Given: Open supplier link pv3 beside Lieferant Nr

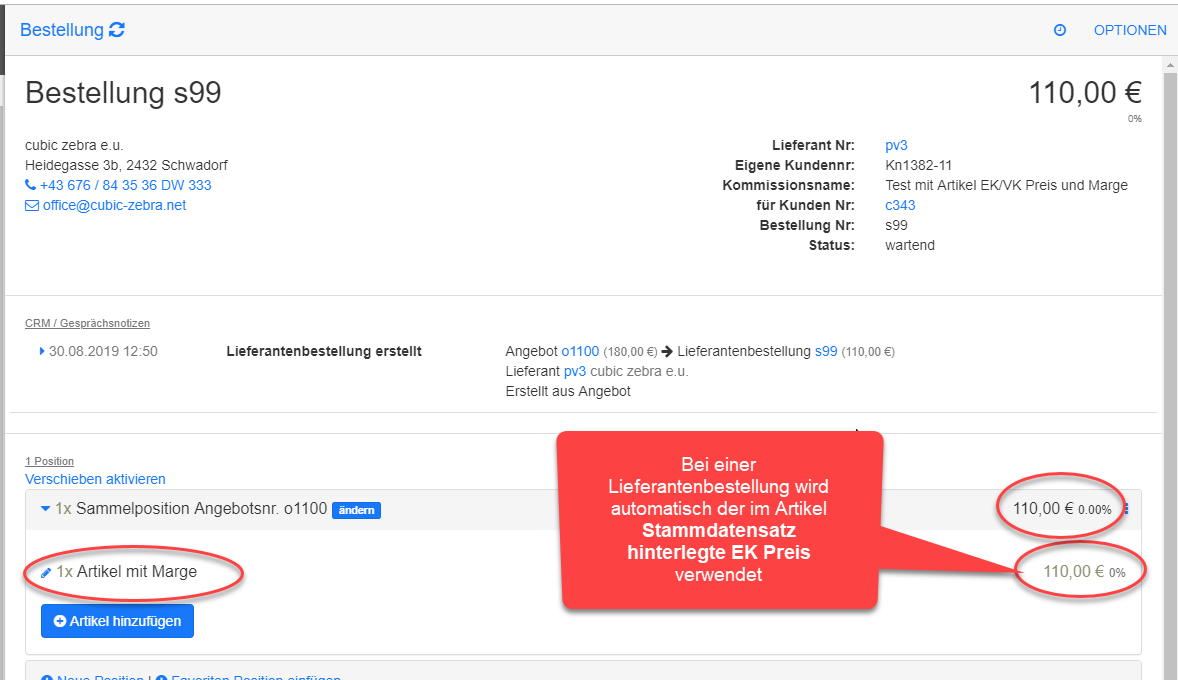Looking at the screenshot, I should [x=896, y=145].
